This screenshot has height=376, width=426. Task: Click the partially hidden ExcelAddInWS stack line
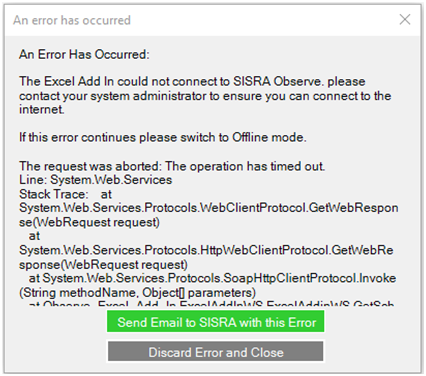point(211,303)
